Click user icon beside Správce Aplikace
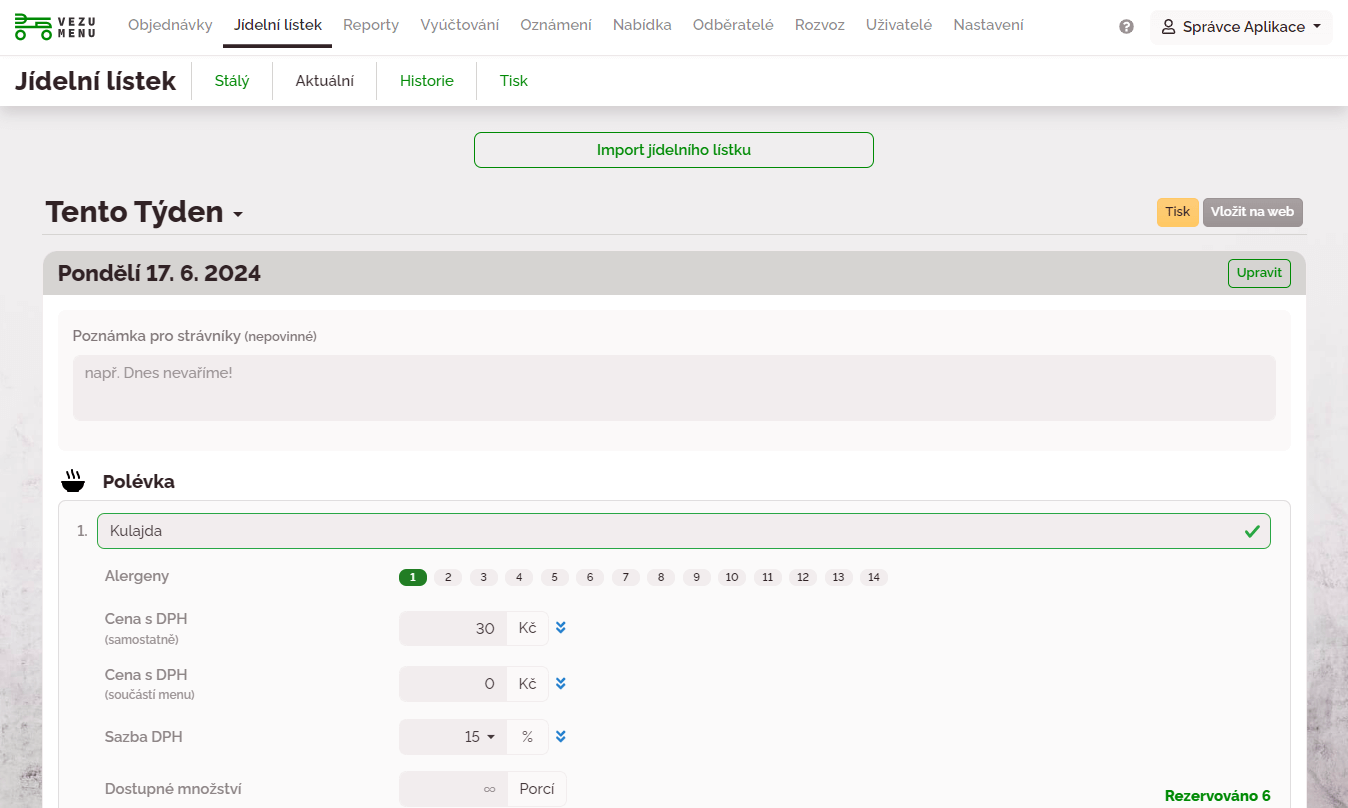The width and height of the screenshot is (1348, 808). click(1168, 27)
